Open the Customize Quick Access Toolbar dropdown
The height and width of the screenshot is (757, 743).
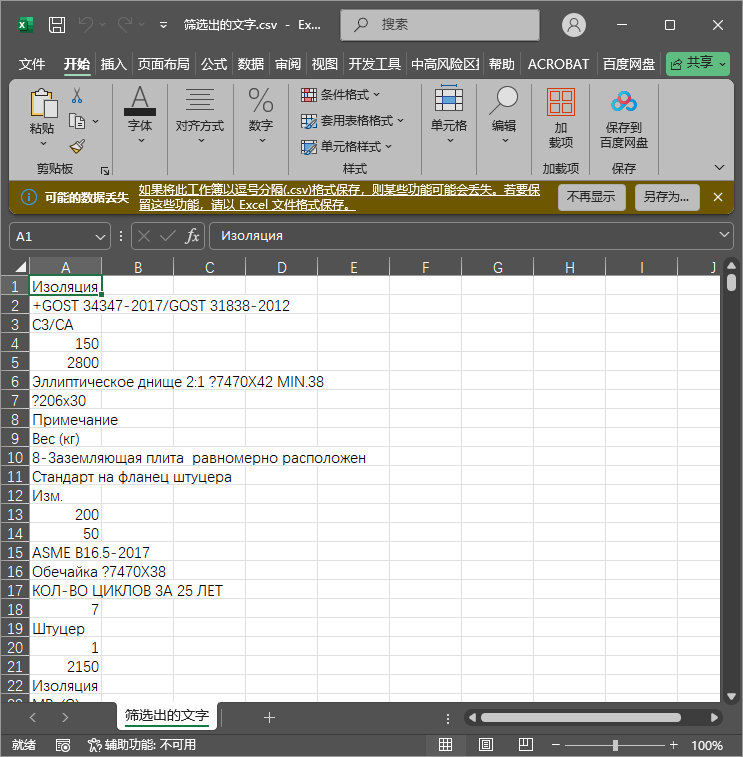(163, 25)
